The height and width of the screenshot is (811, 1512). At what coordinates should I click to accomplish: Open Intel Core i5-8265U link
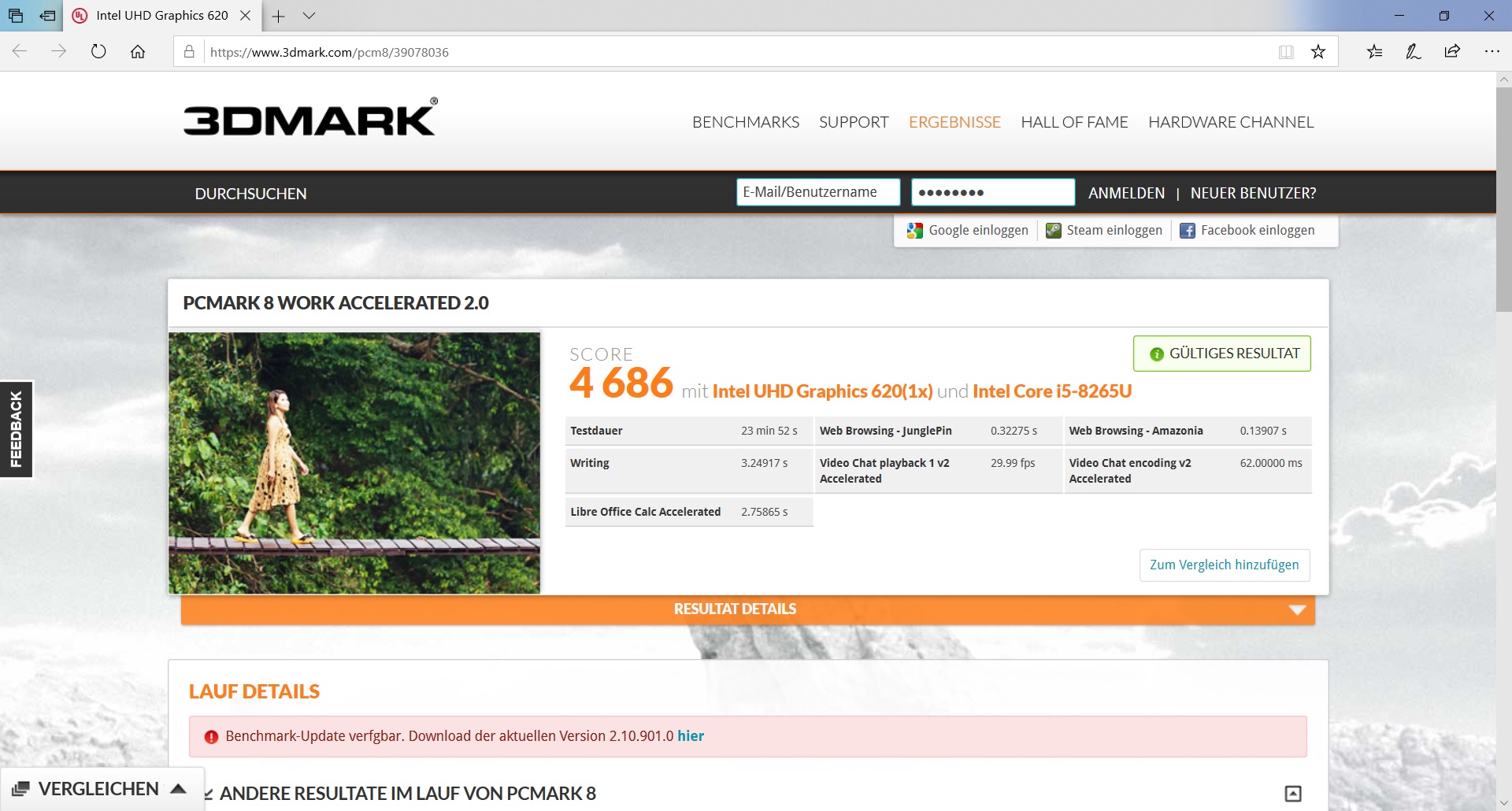[x=1052, y=391]
